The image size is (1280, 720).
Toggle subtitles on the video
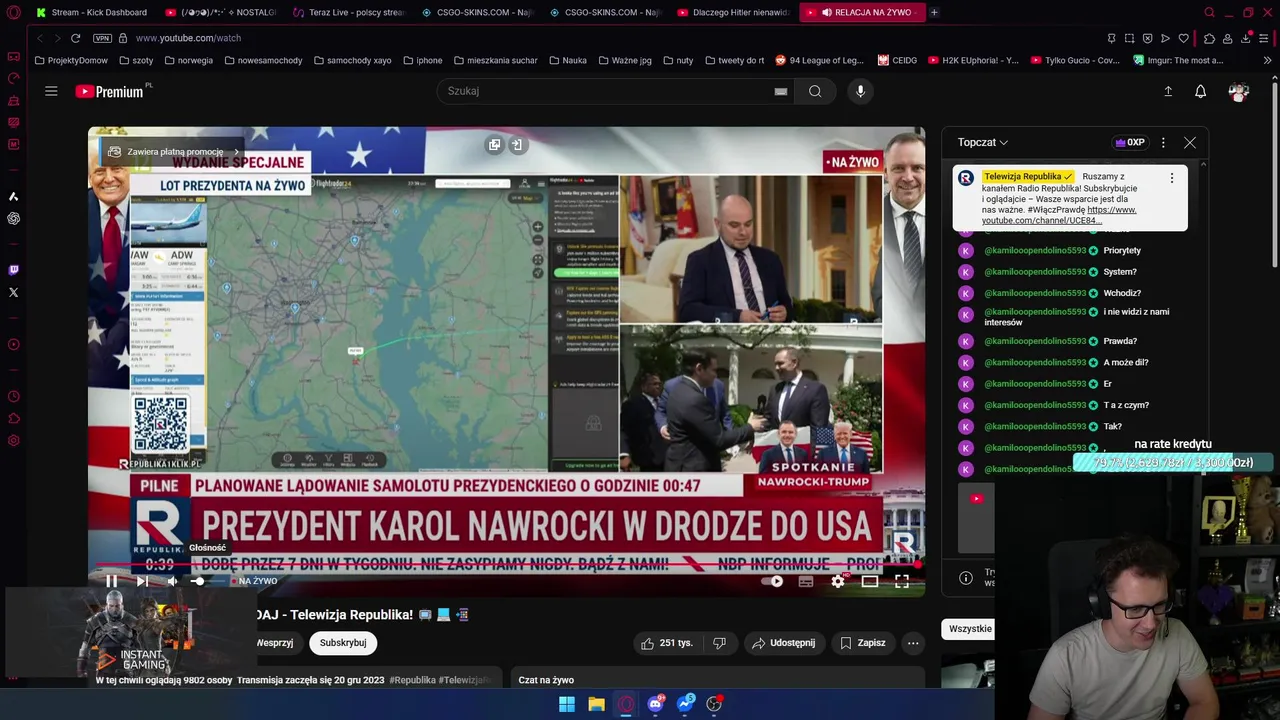(x=806, y=581)
